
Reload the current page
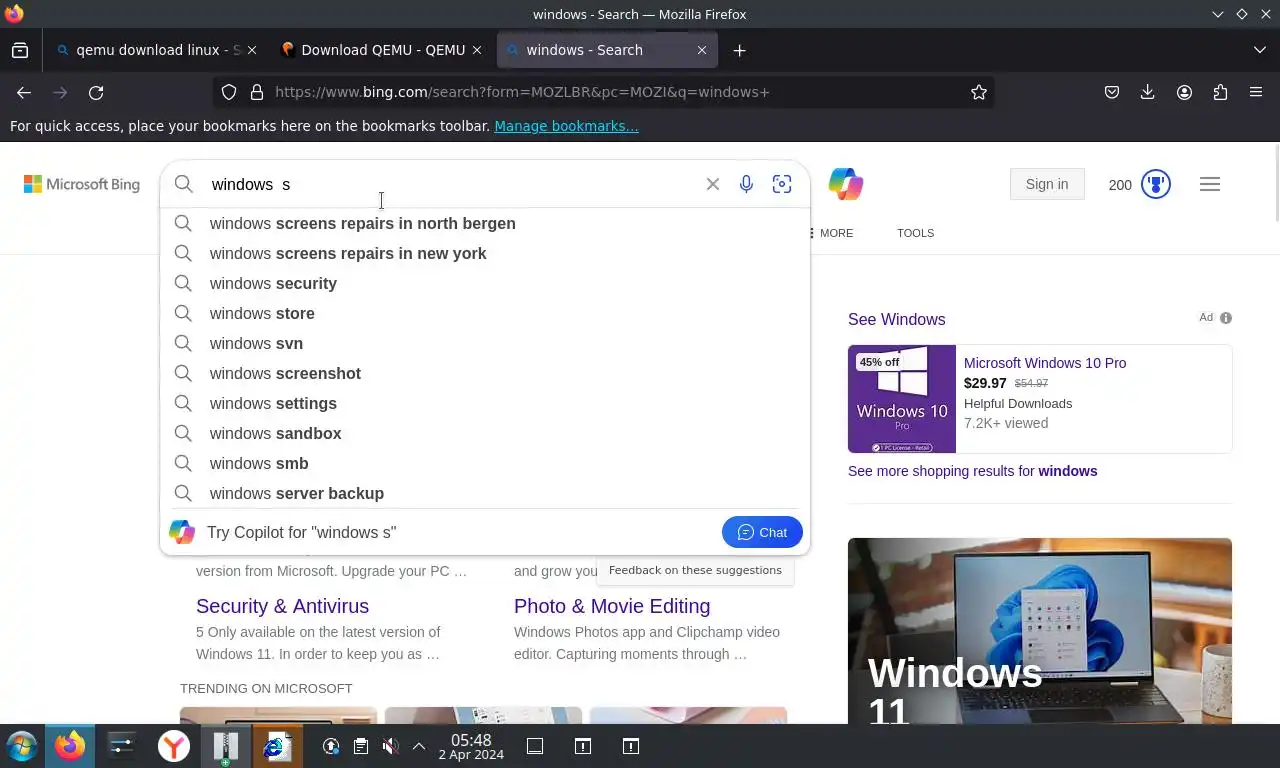point(96,92)
